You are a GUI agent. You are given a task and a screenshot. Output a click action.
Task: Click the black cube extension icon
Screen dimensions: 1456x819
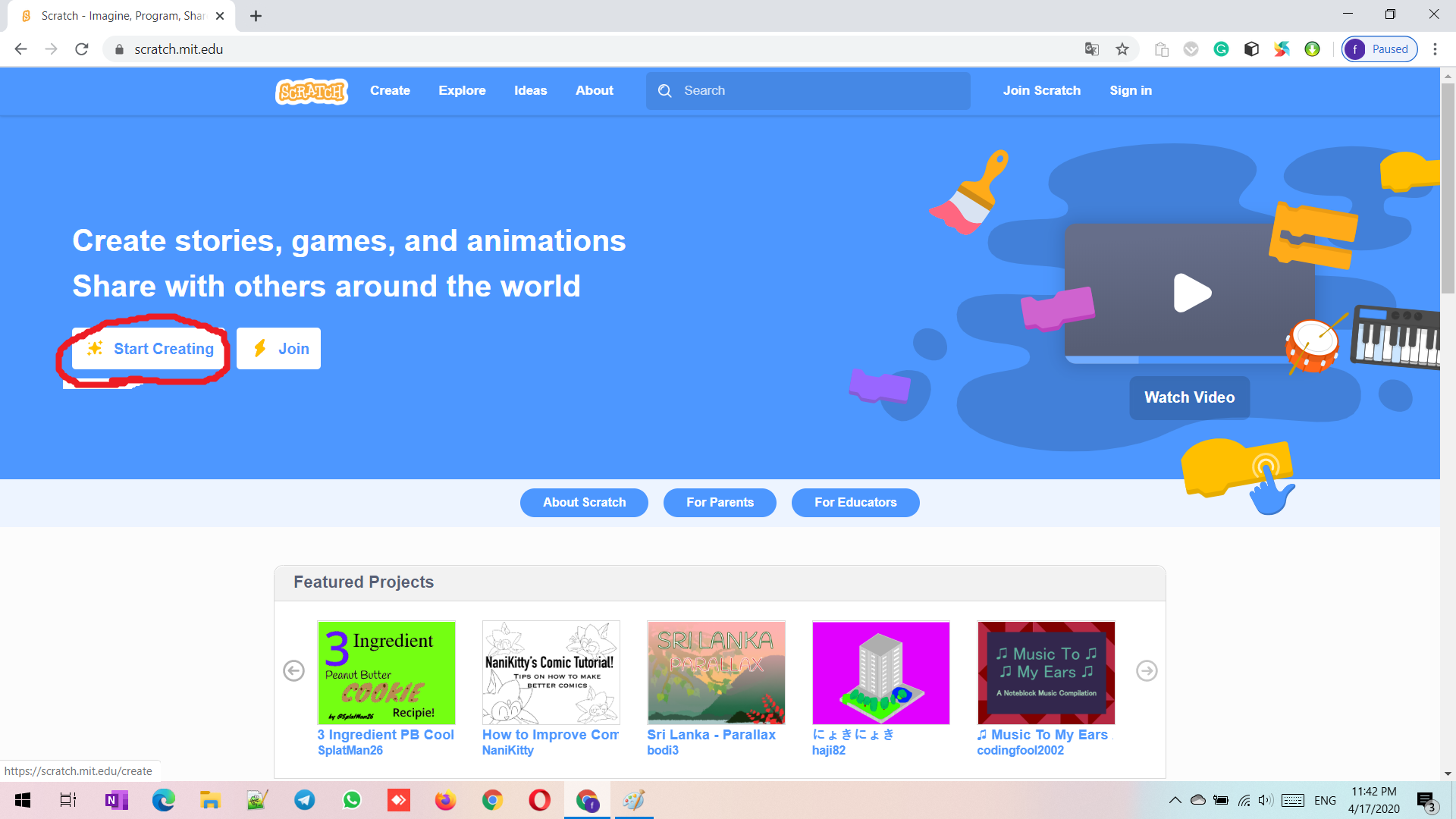(x=1251, y=49)
